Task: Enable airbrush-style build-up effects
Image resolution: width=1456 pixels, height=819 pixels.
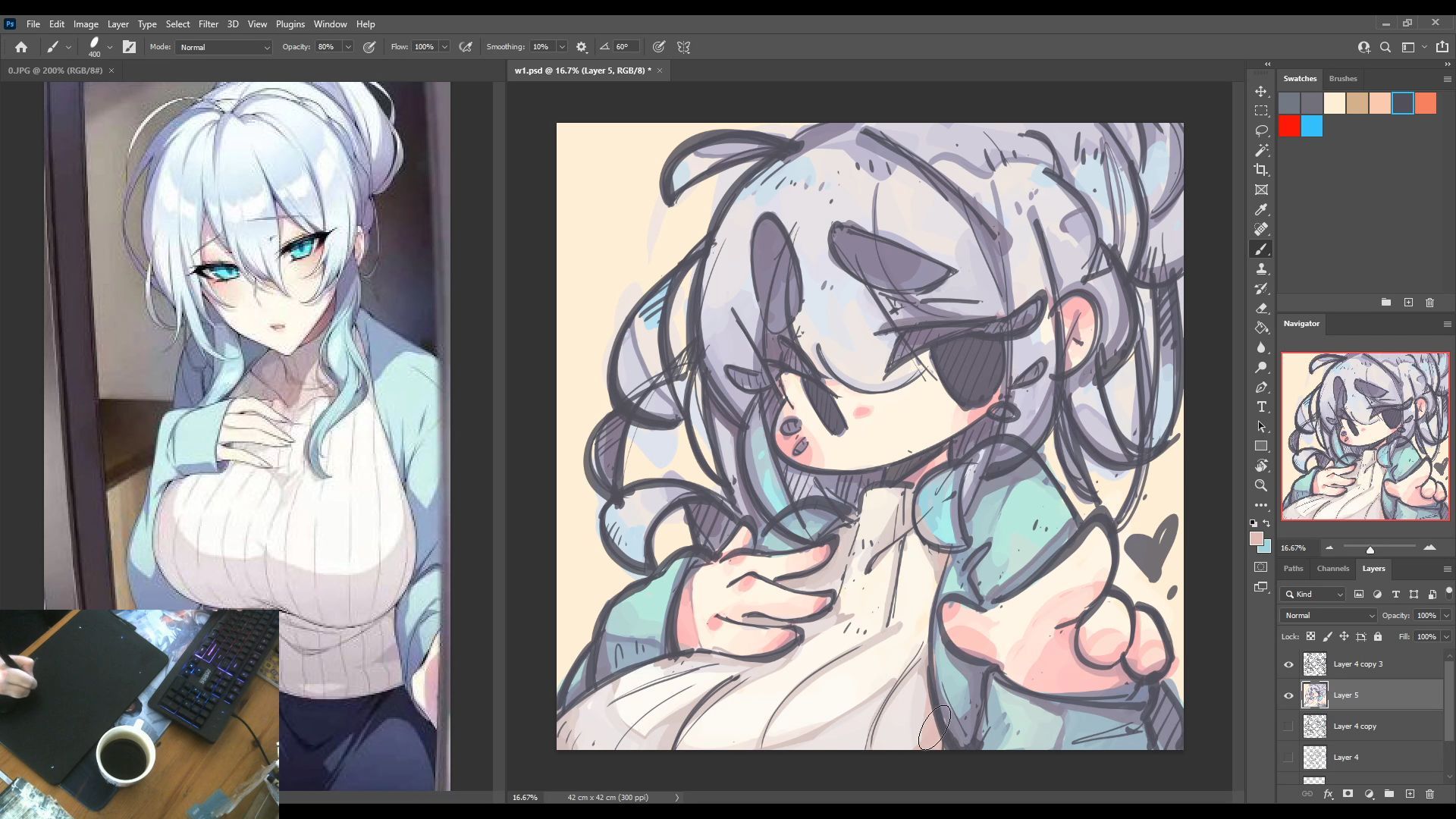Action: click(466, 47)
